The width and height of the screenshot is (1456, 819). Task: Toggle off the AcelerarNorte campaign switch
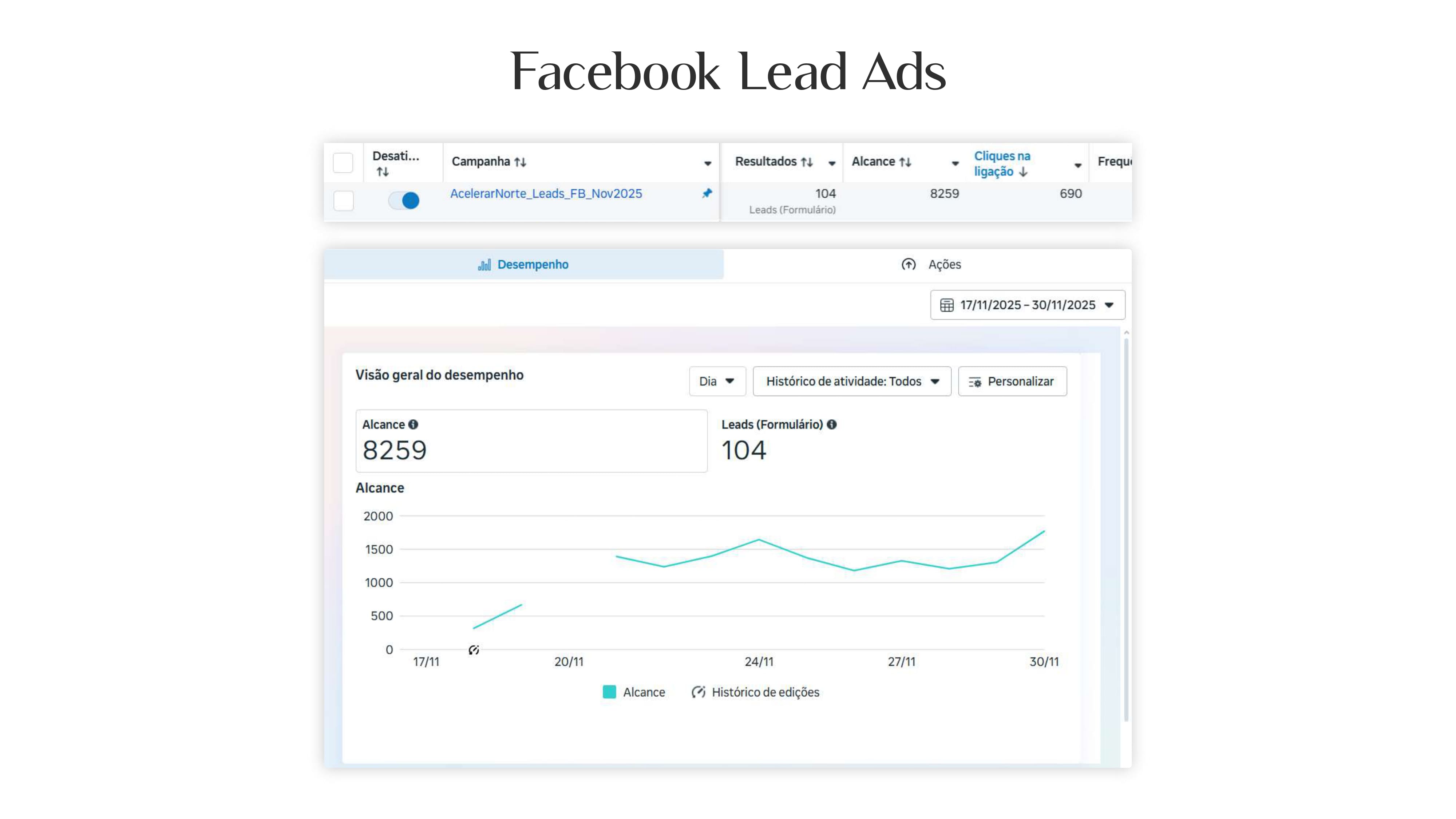point(404,200)
